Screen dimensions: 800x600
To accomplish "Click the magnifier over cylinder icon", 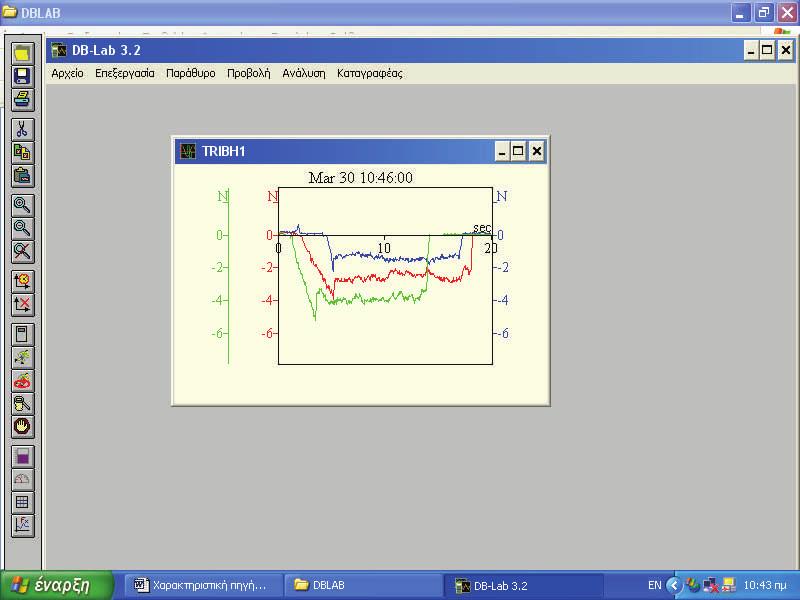I will 22,403.
